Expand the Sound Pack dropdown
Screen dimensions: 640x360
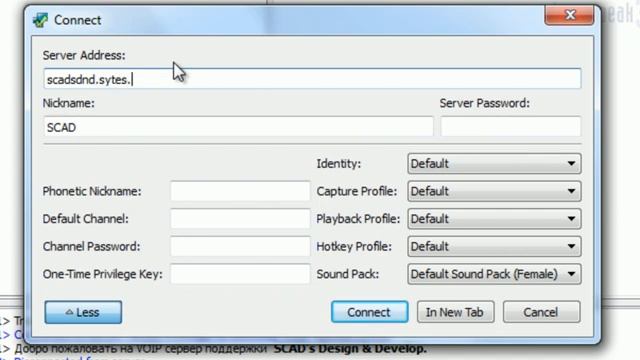click(494, 274)
